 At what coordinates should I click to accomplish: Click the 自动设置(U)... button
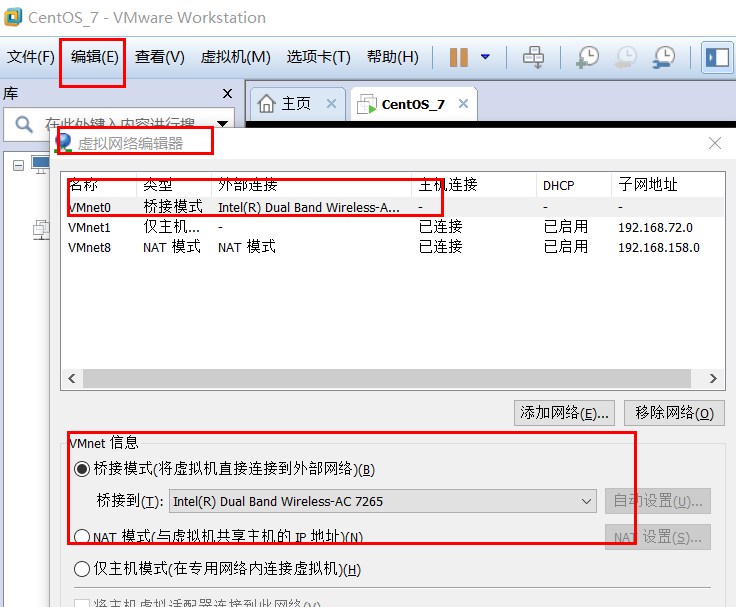[x=658, y=501]
